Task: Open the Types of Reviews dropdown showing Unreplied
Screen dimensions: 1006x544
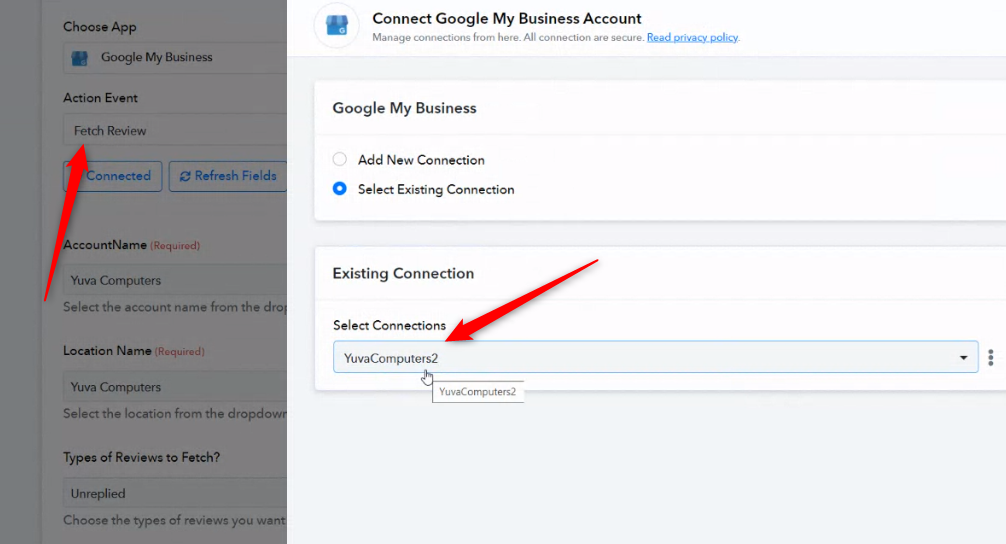Action: pos(175,493)
